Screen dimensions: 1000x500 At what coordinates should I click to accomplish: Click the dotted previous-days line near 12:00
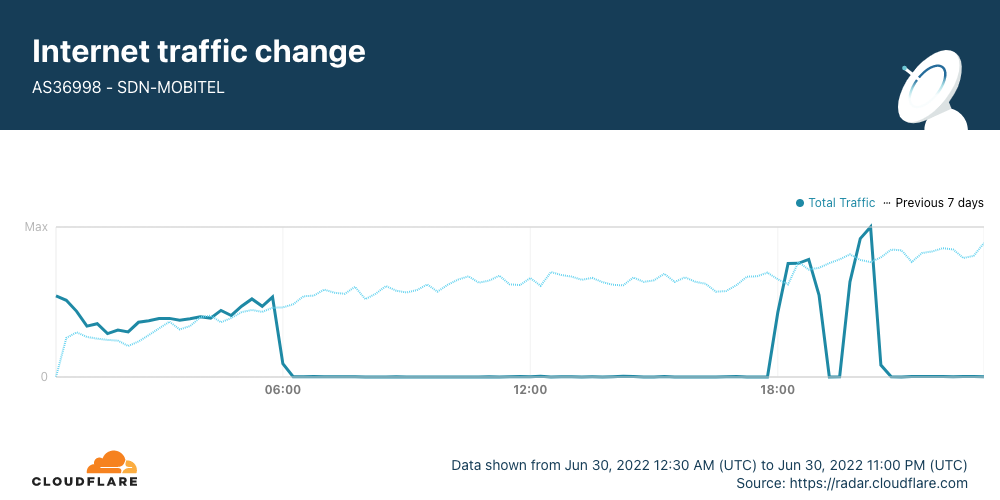[x=530, y=281]
